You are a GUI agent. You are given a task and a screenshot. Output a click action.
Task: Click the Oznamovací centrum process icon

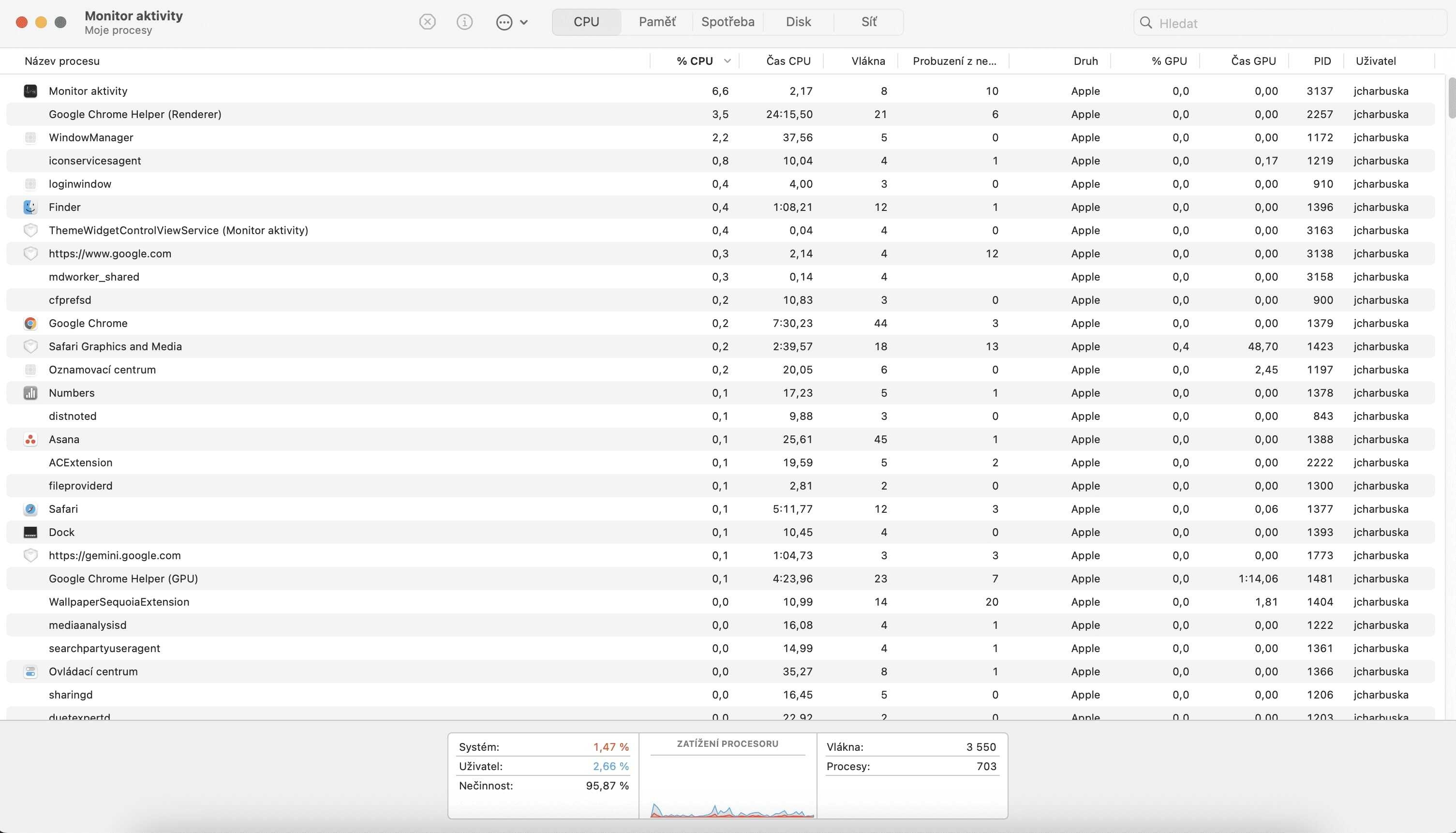(30, 370)
